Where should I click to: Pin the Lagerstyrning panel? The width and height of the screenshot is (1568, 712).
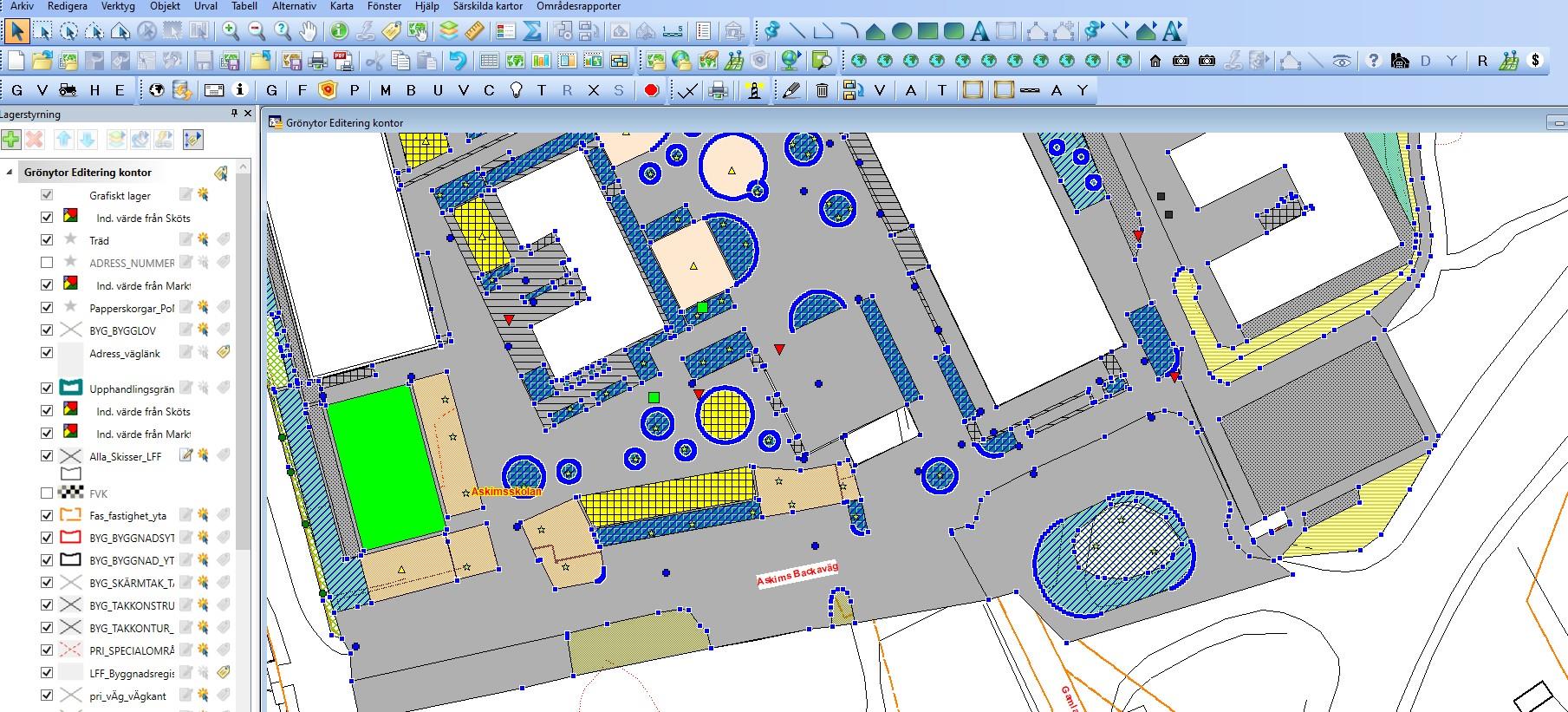click(233, 114)
